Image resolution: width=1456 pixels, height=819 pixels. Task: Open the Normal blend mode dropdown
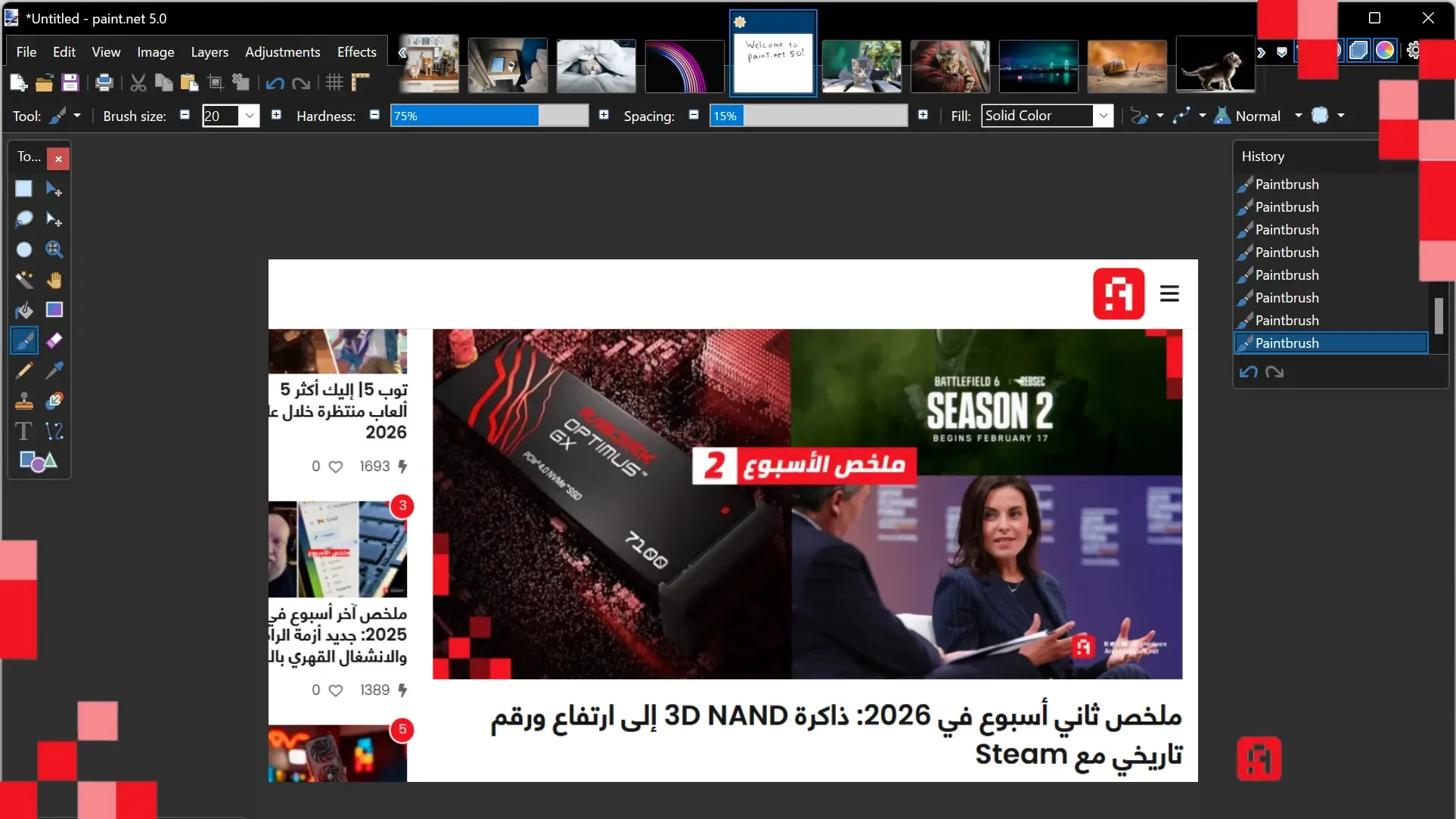click(1298, 116)
